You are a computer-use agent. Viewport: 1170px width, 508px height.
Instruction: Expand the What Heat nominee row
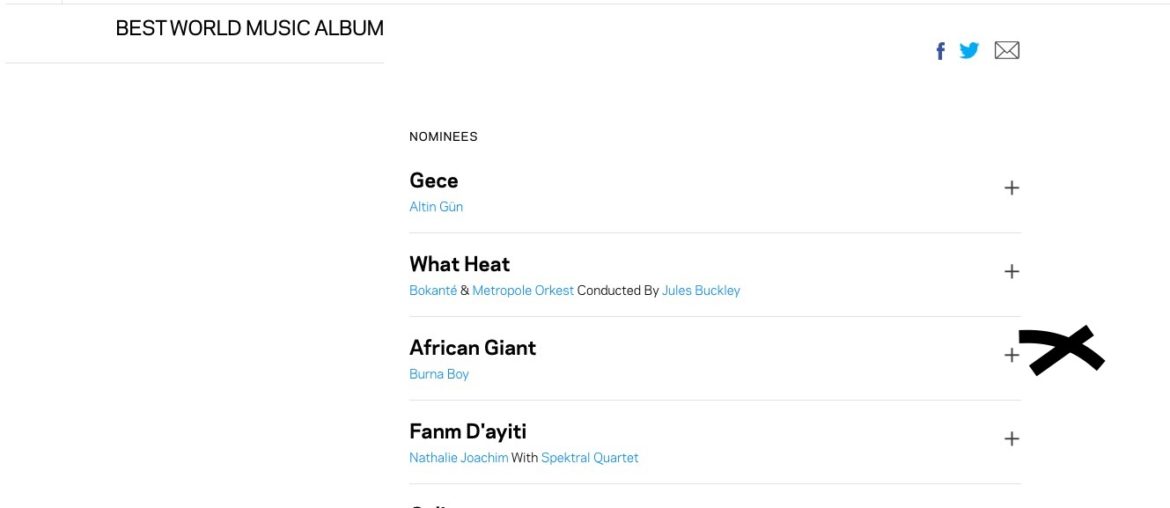[1011, 271]
